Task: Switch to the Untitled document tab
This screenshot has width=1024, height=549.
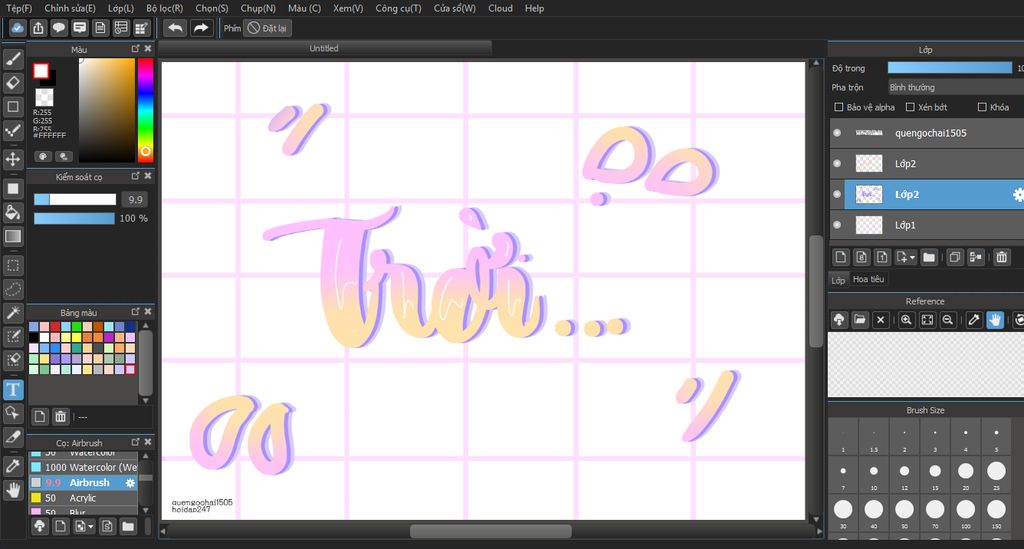Action: point(324,48)
